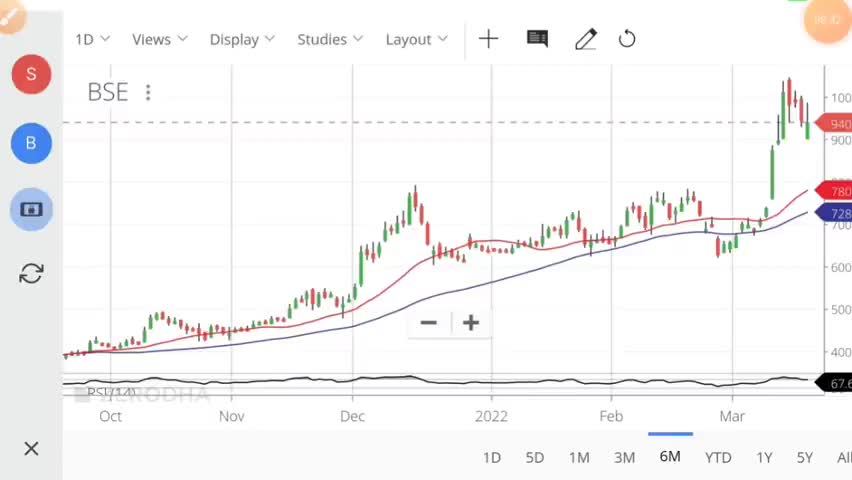Viewport: 852px width, 480px height.
Task: Expand the Display dropdown menu
Action: 243,39
